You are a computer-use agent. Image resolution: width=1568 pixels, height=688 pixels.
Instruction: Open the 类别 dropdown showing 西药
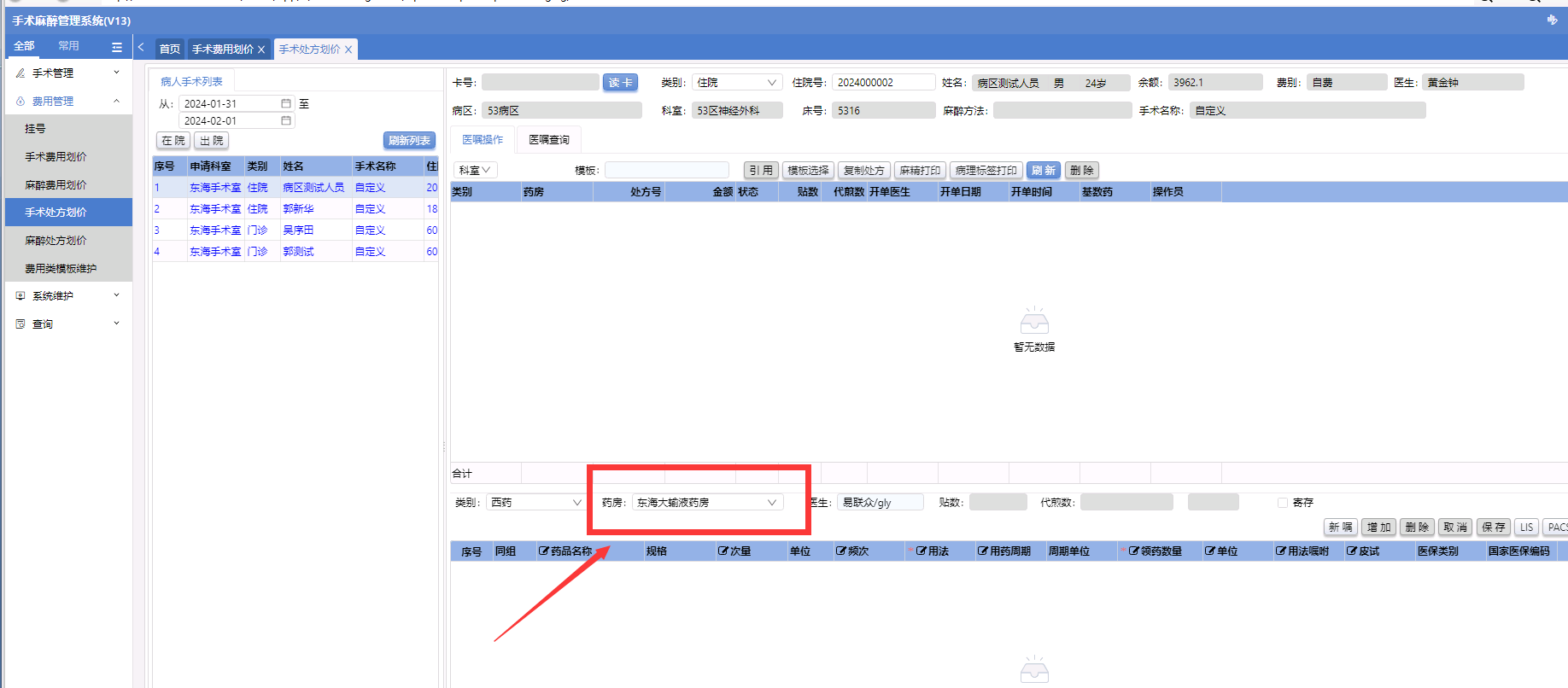tap(535, 503)
